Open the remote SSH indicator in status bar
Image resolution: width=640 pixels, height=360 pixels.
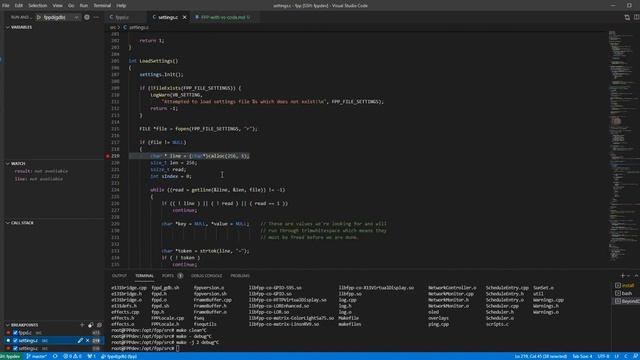click(x=10, y=356)
